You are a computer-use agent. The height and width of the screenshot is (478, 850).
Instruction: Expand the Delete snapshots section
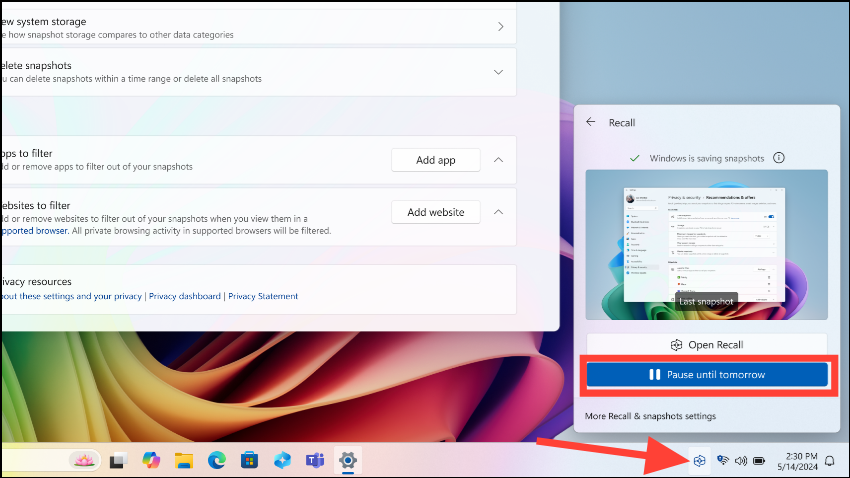point(498,72)
